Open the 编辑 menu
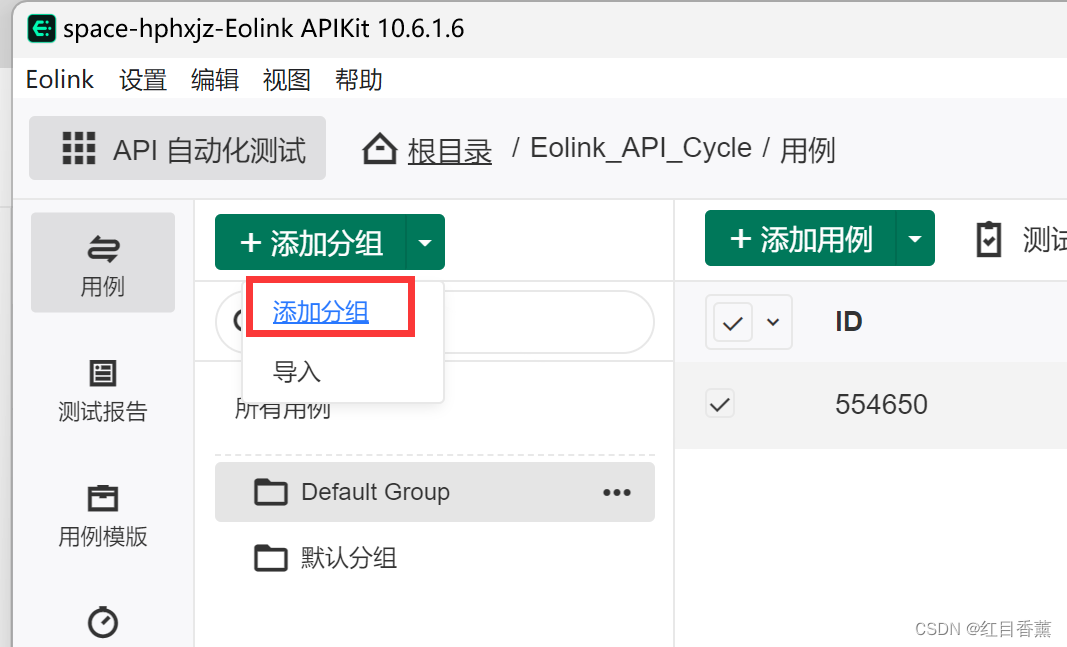Viewport: 1067px width, 647px height. coord(215,80)
